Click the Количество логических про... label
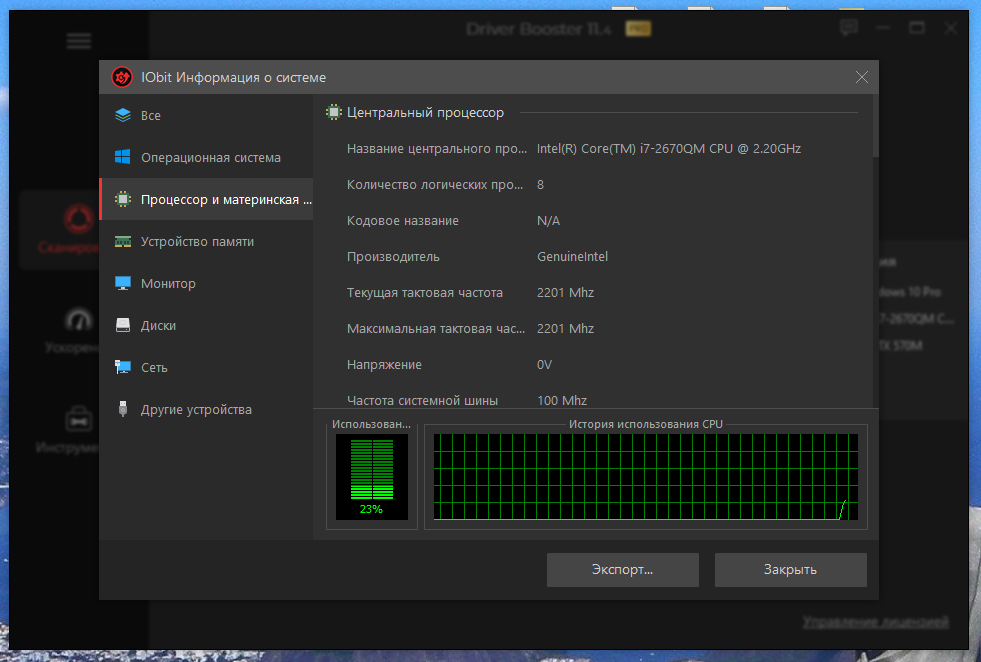 coord(435,185)
